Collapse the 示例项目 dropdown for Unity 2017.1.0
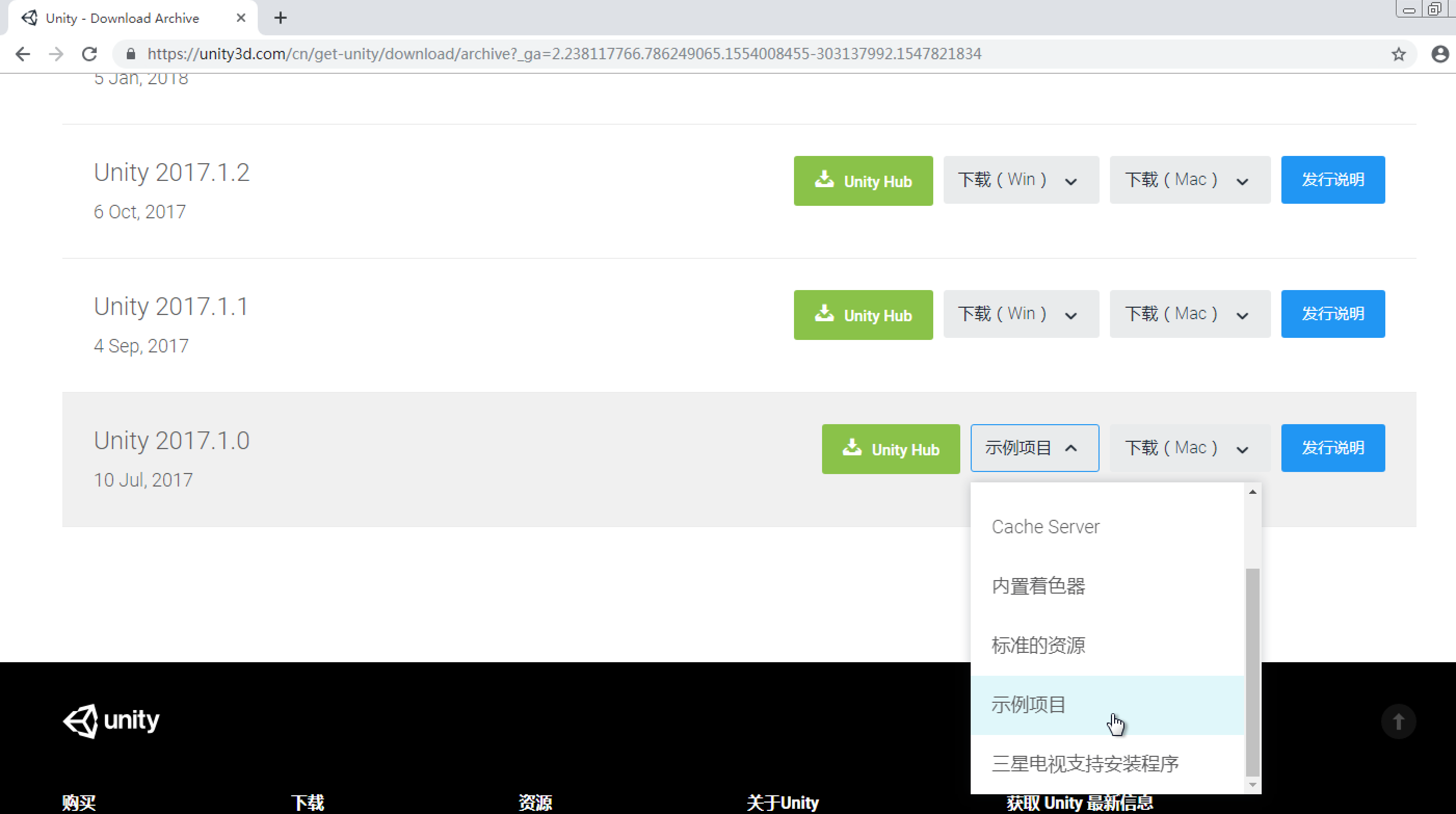Screen dimensions: 1456x814 tap(1035, 448)
